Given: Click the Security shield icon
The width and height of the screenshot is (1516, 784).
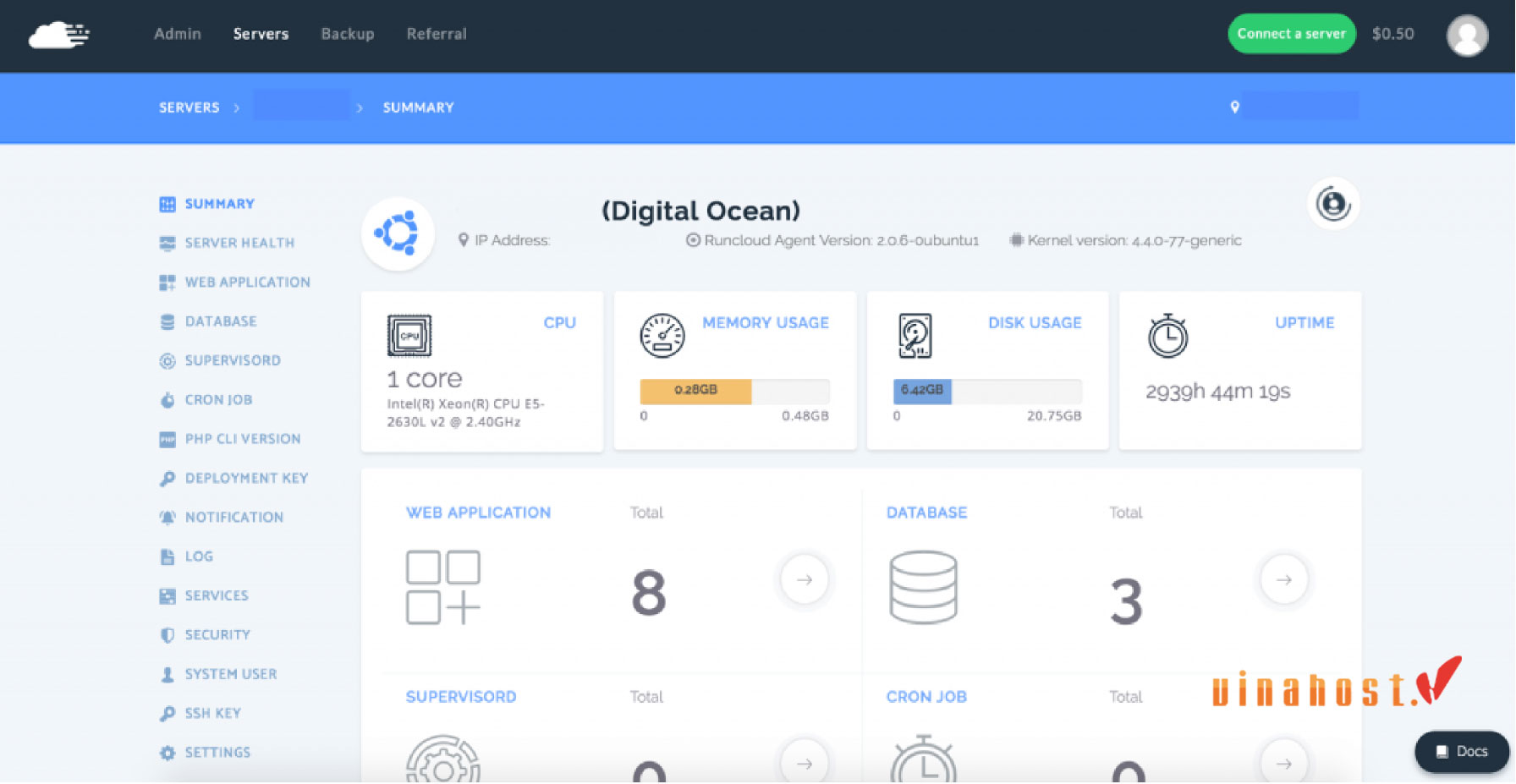Looking at the screenshot, I should tap(168, 635).
